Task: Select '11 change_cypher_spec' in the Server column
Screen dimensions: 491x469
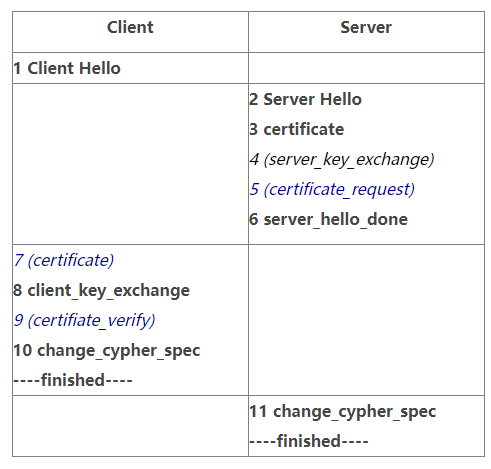Action: point(343,411)
